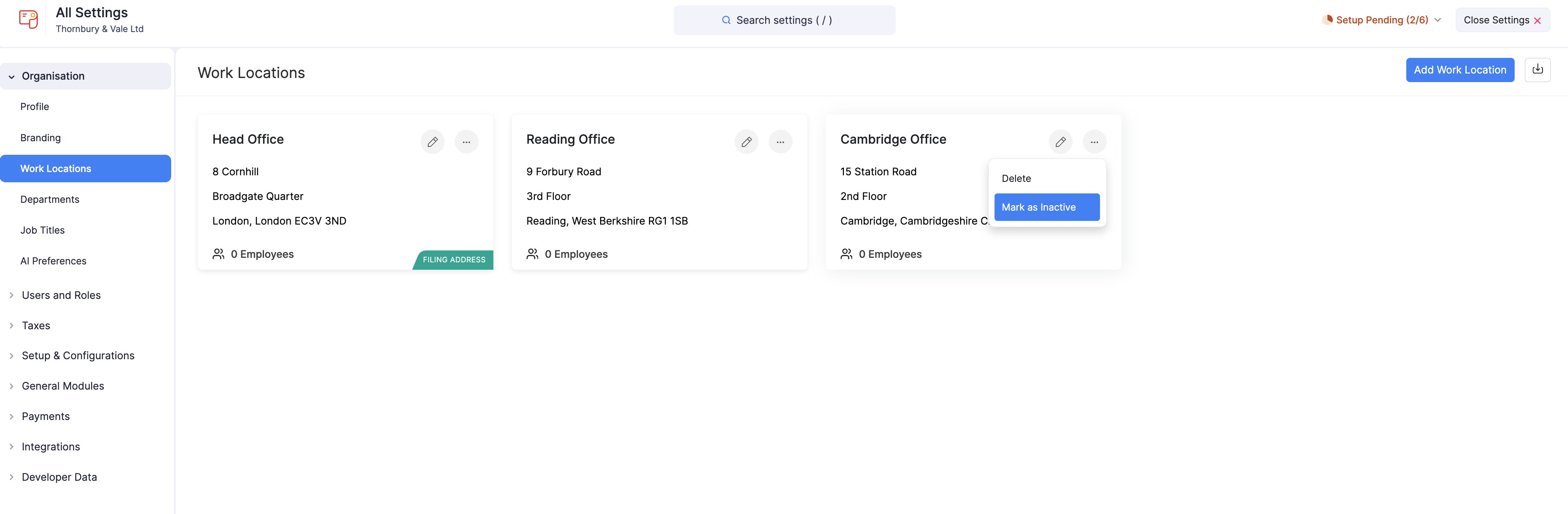Screen dimensions: 1568x514
Task: Collapse the Organisation section
Action: click(85, 76)
